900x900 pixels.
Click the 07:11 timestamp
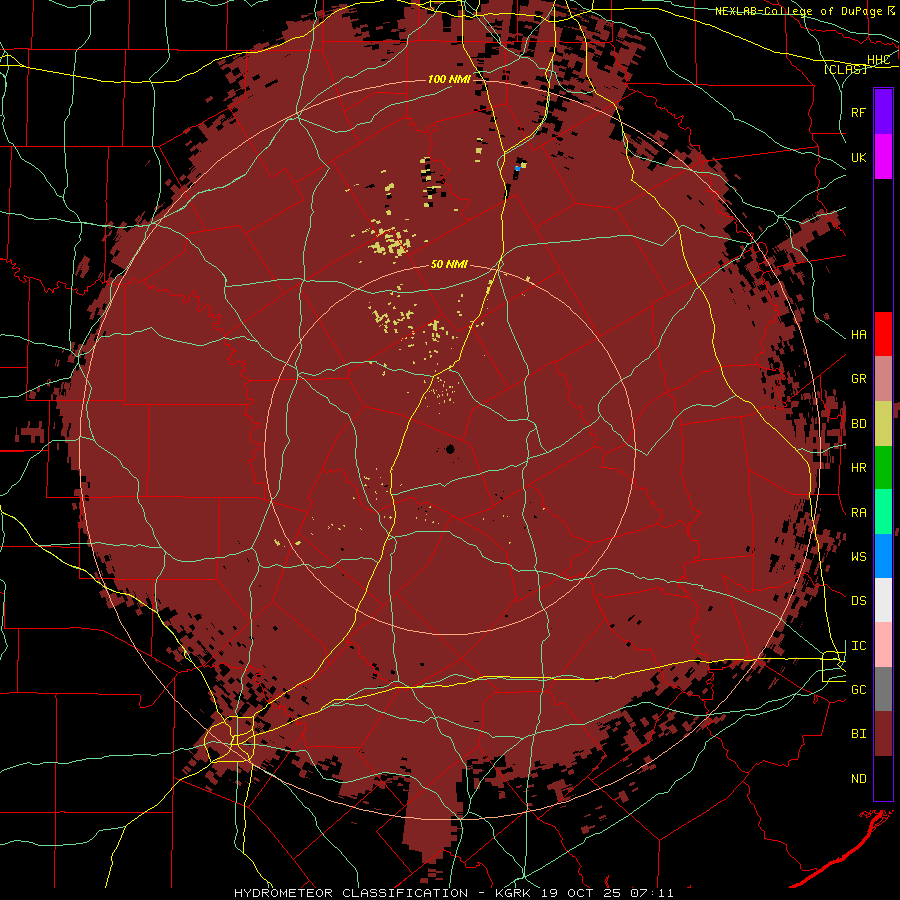coord(651,893)
